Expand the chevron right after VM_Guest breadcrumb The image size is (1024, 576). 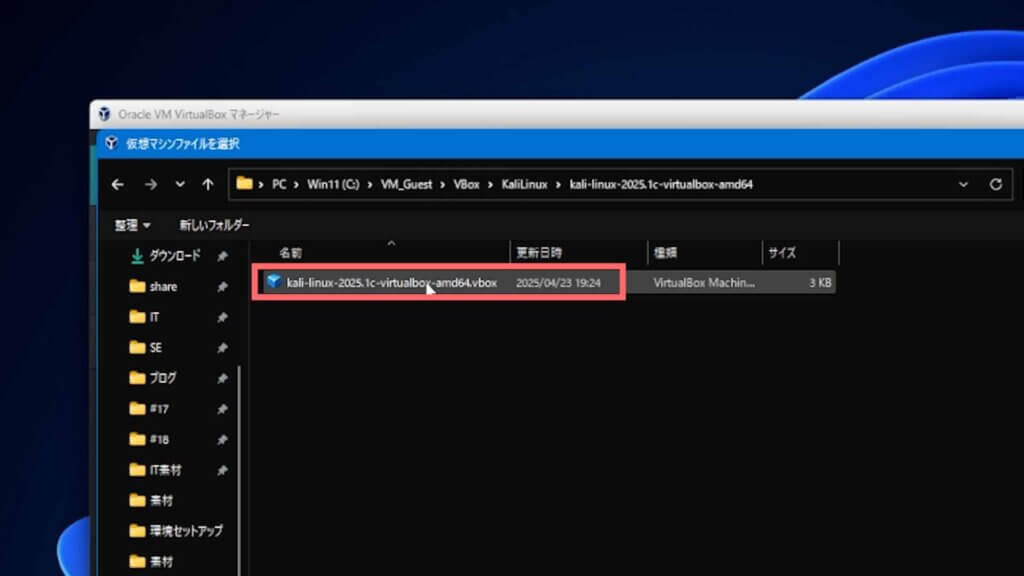442,185
